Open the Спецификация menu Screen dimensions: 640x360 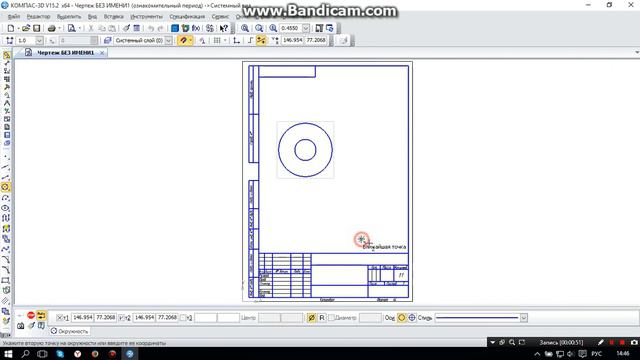coord(187,16)
